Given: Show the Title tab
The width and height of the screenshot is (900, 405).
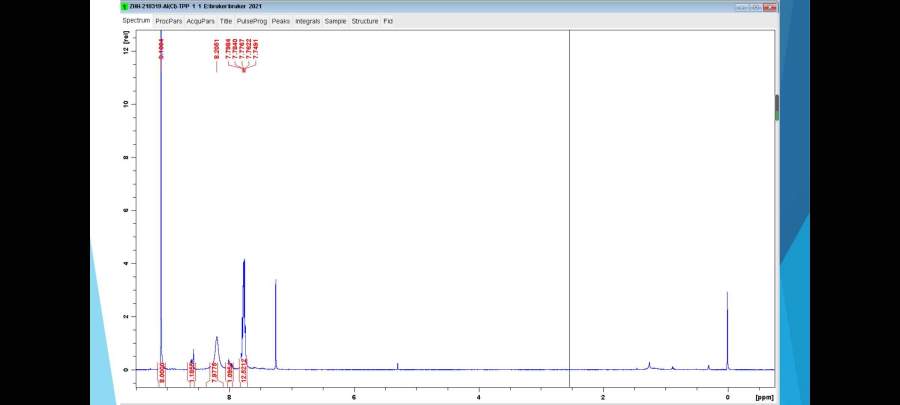Looking at the screenshot, I should (x=226, y=21).
